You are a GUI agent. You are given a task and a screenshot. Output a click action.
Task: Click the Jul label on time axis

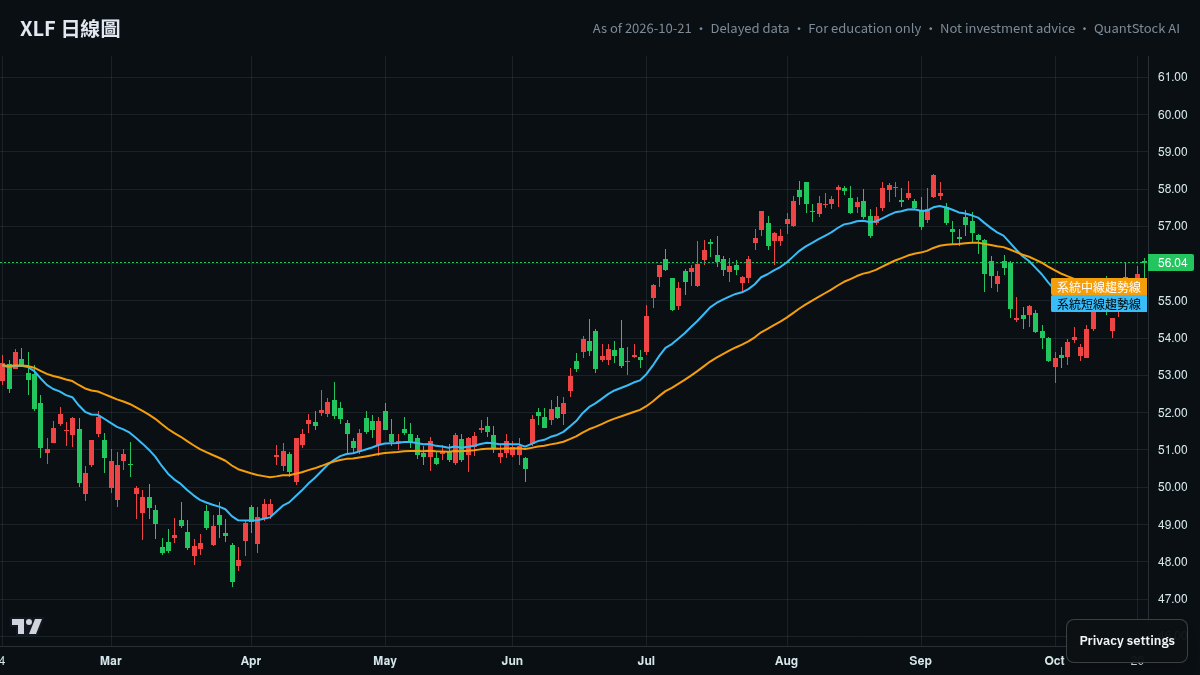pos(646,661)
